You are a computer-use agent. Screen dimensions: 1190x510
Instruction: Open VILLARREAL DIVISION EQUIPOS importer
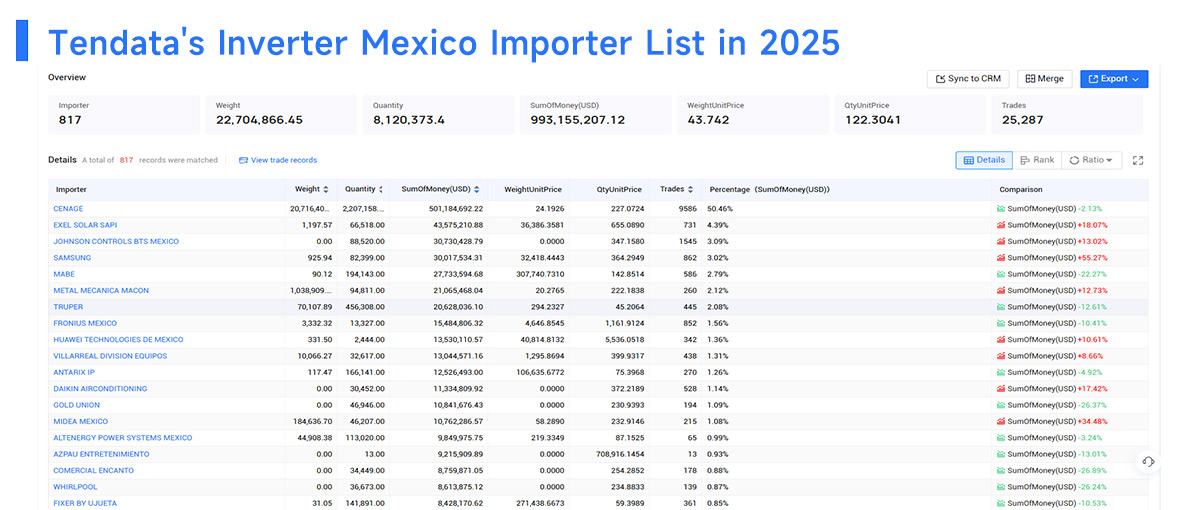click(110, 356)
